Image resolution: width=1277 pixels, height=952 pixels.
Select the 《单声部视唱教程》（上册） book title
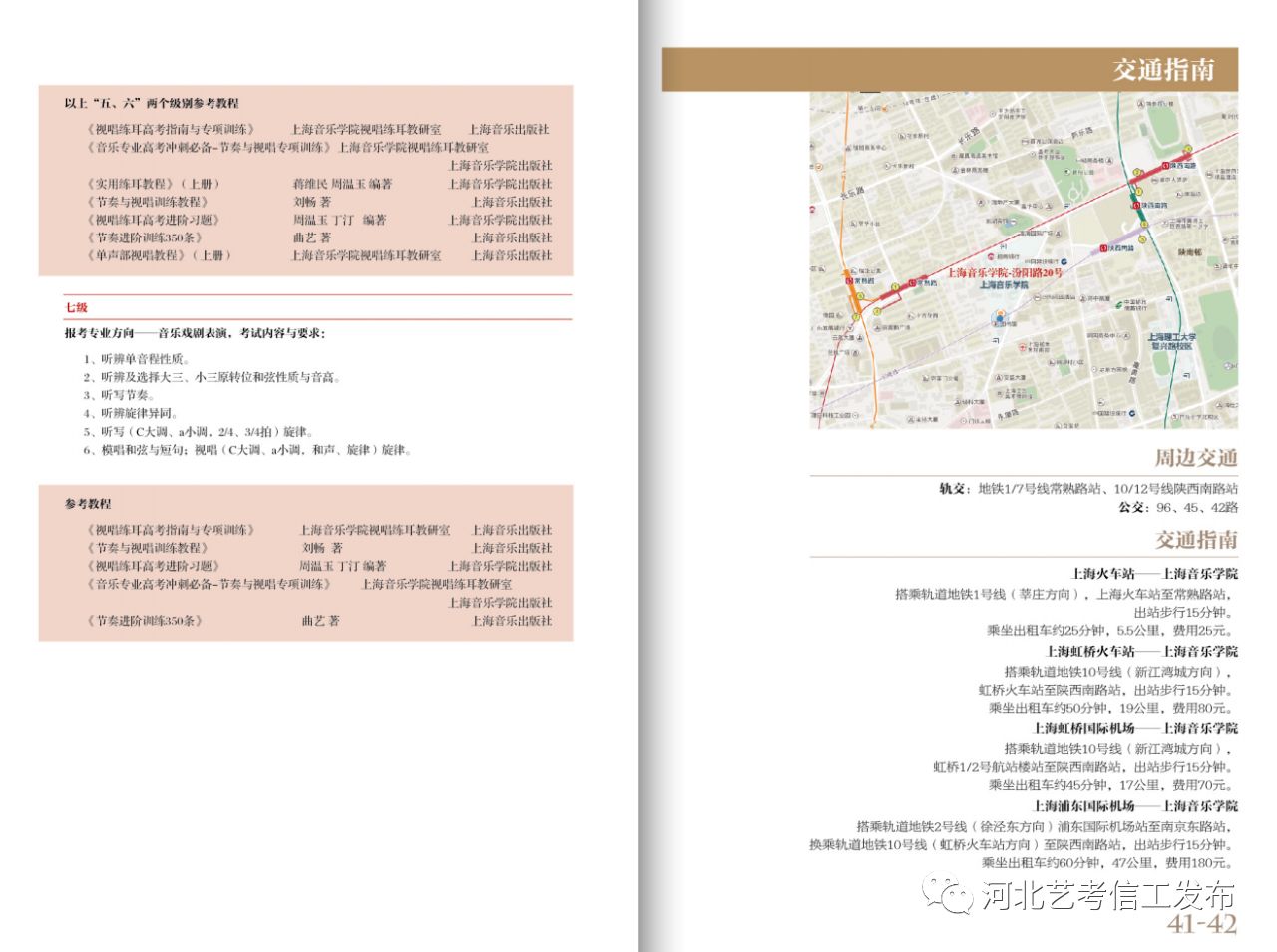click(x=159, y=255)
